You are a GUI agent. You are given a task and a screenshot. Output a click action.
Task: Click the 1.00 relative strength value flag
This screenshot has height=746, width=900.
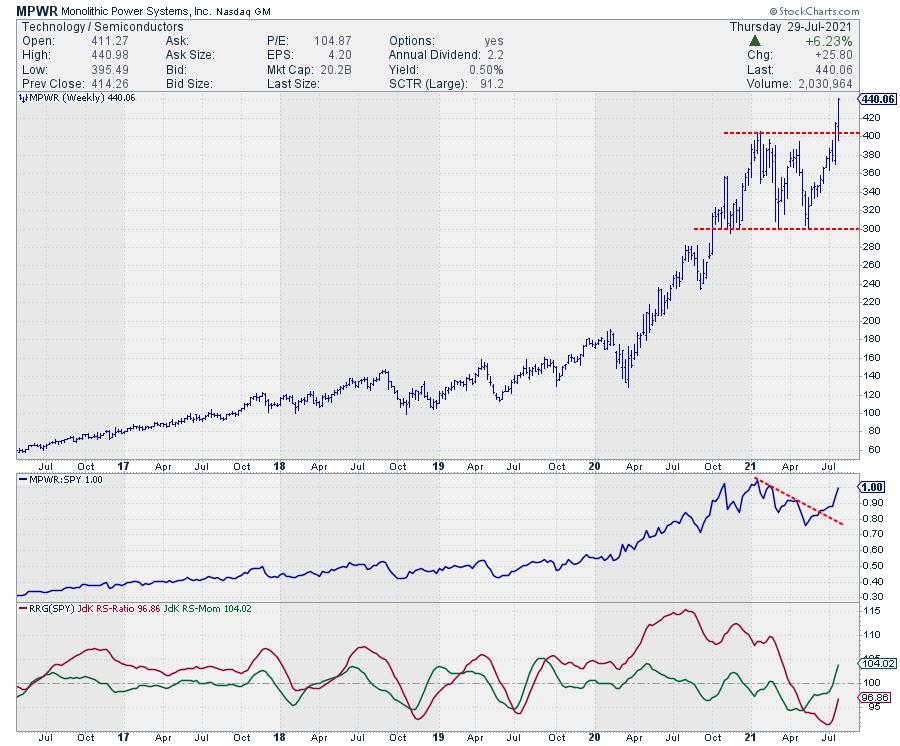(873, 488)
